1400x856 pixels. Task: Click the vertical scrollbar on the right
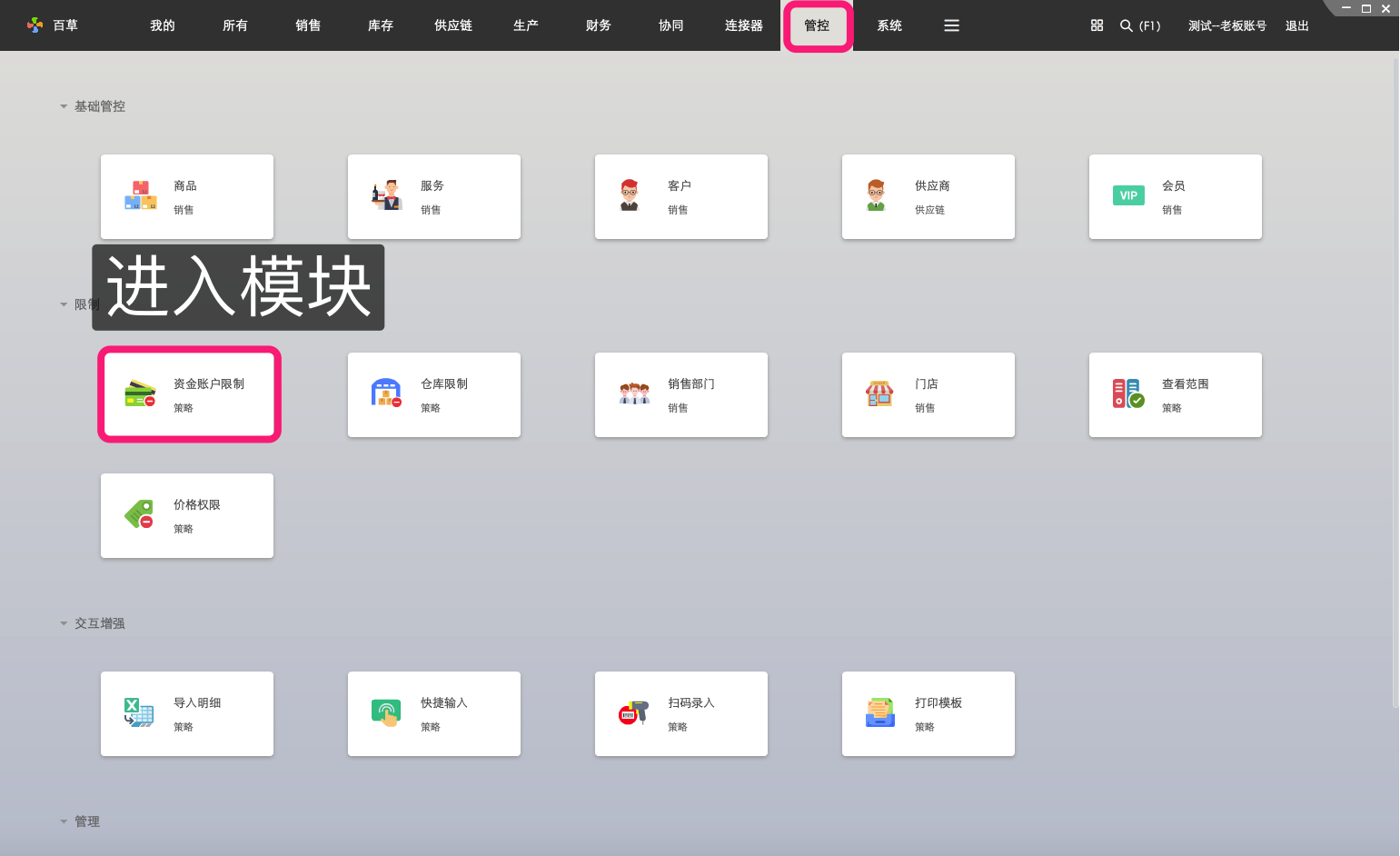click(x=1395, y=382)
